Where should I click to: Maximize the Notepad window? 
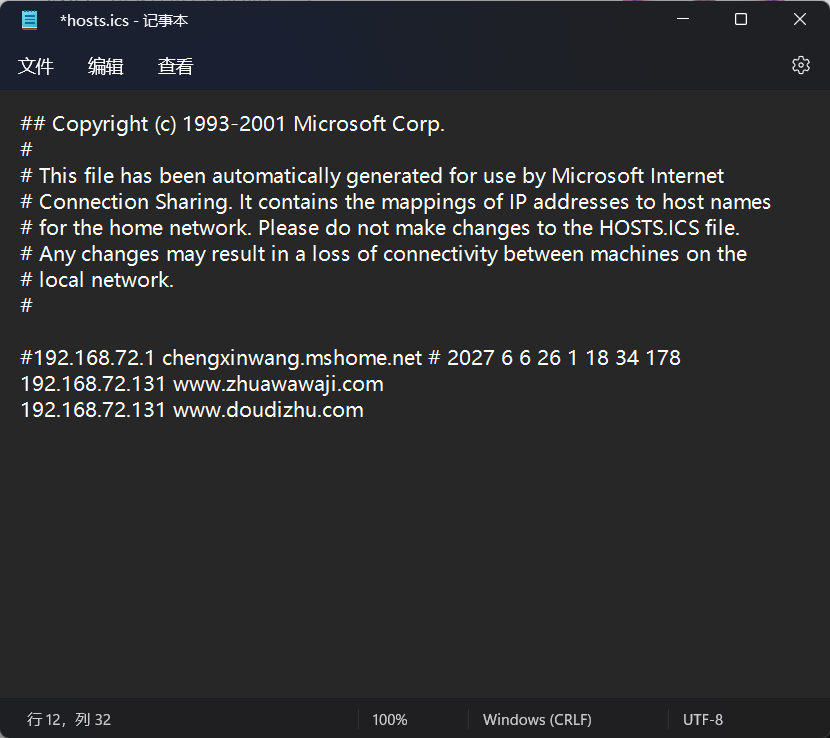[740, 19]
